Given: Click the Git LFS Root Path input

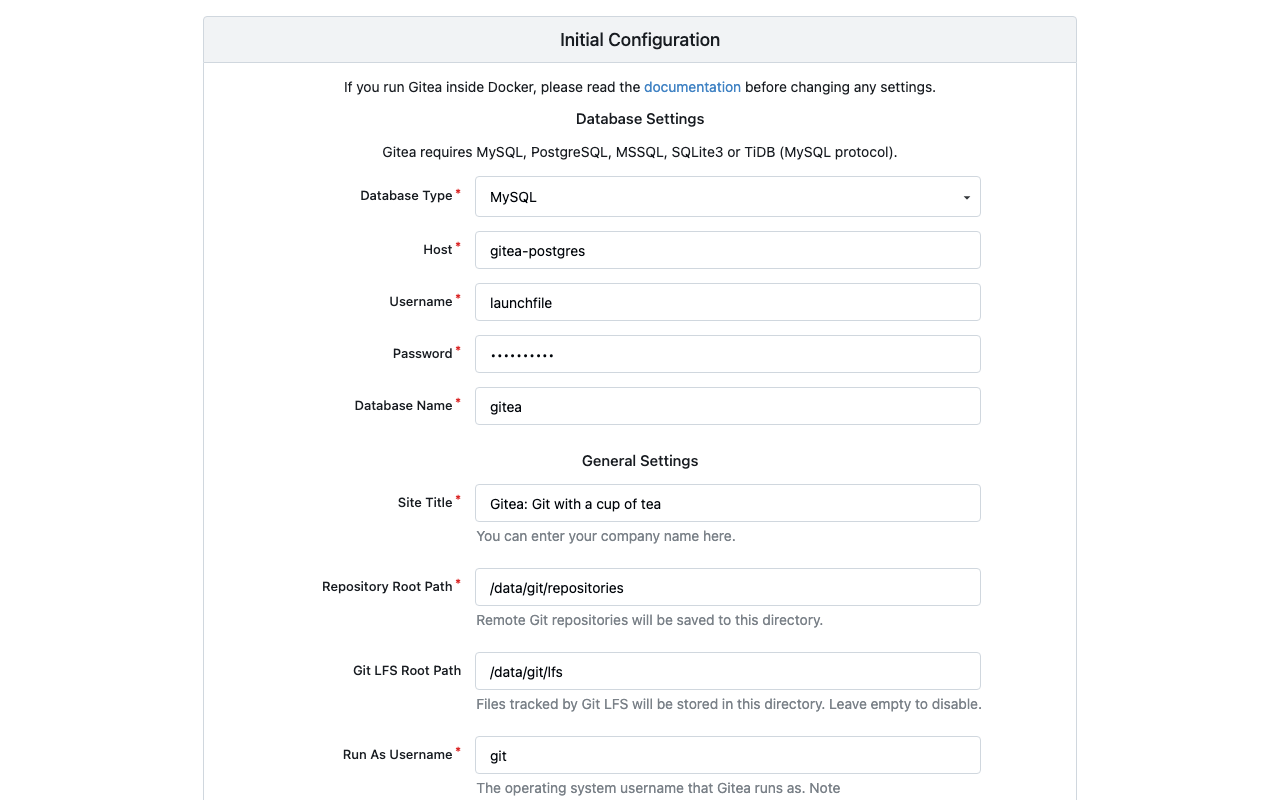Looking at the screenshot, I should pos(727,671).
